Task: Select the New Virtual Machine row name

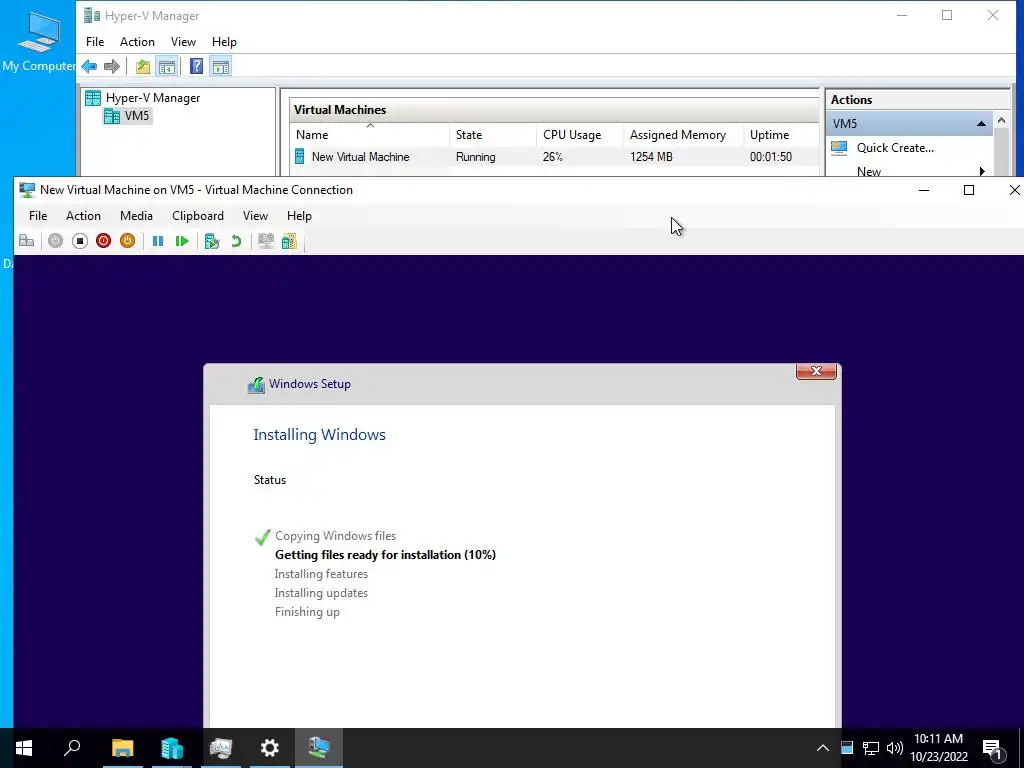Action: (x=360, y=157)
